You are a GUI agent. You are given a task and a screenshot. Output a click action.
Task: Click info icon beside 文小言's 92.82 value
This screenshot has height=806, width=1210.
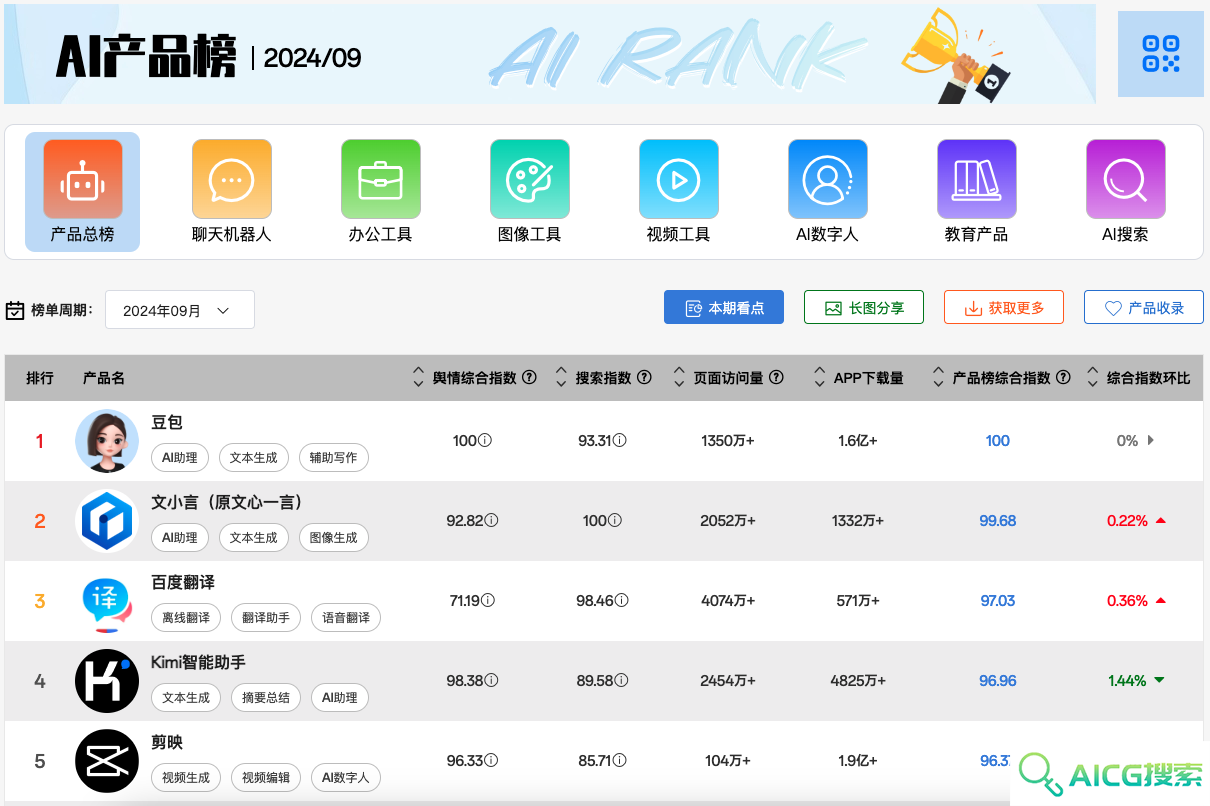[x=491, y=521]
